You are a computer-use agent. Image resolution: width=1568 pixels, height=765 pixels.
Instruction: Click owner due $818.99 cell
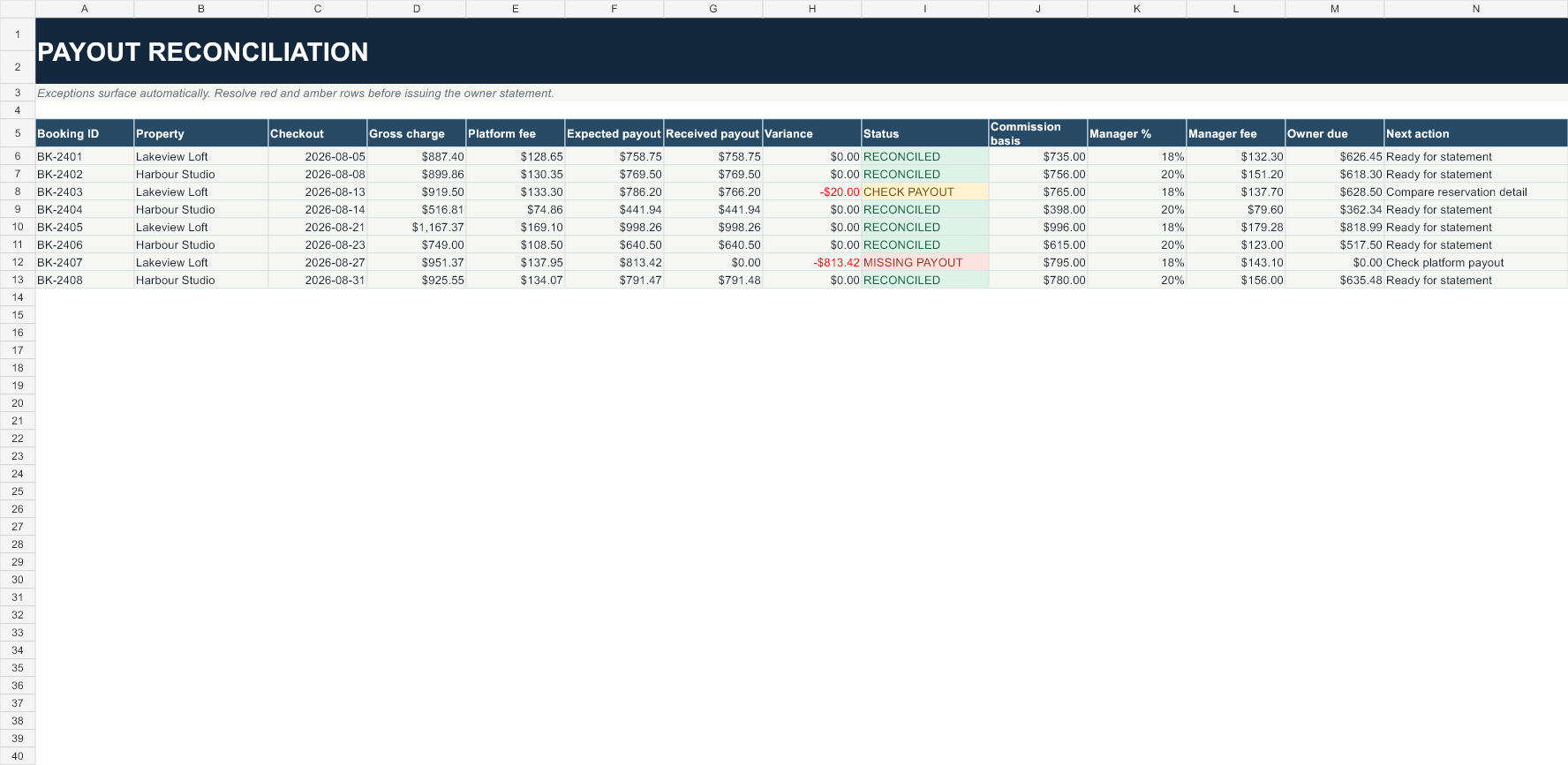1335,227
